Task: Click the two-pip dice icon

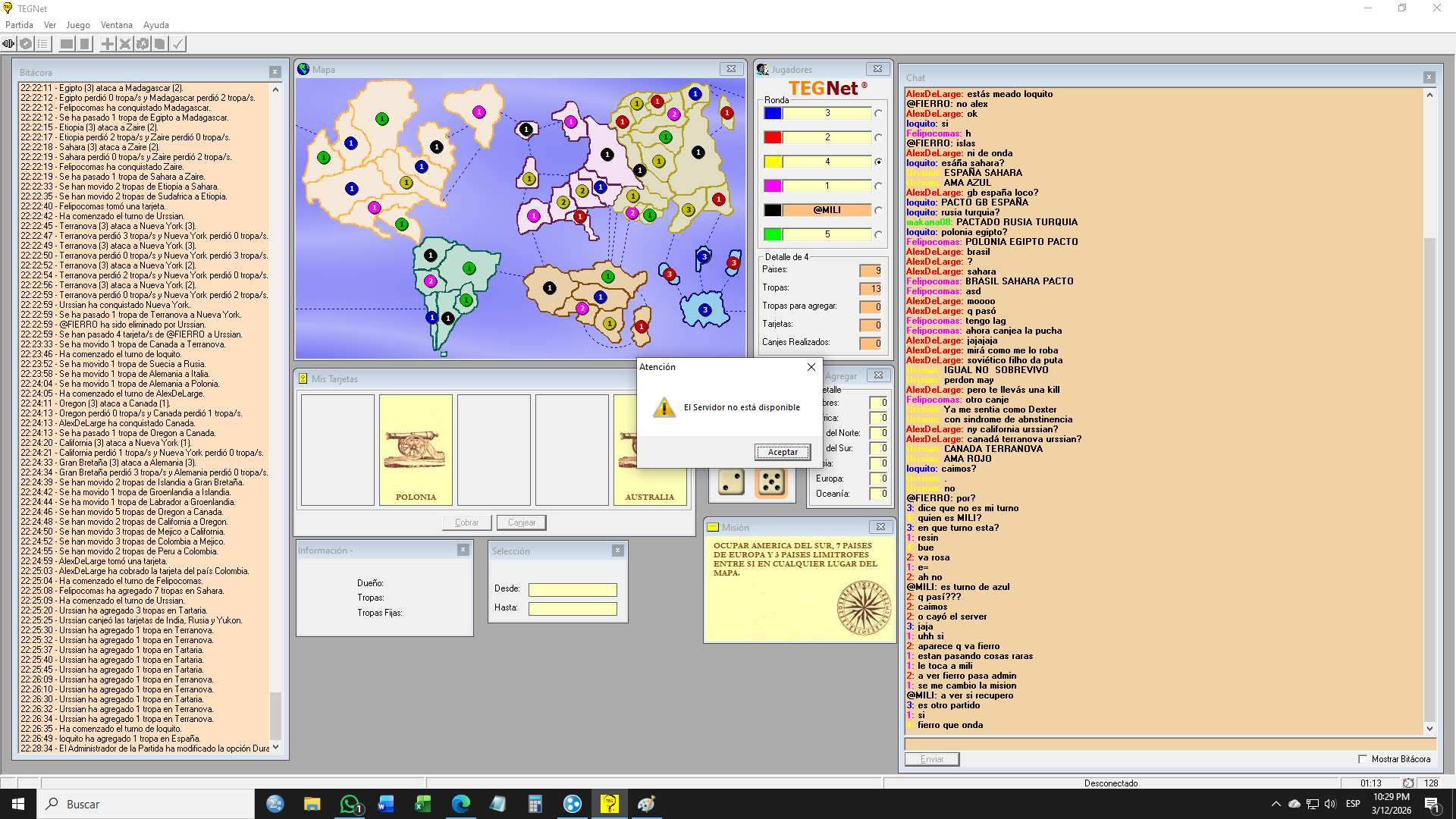Action: [731, 482]
